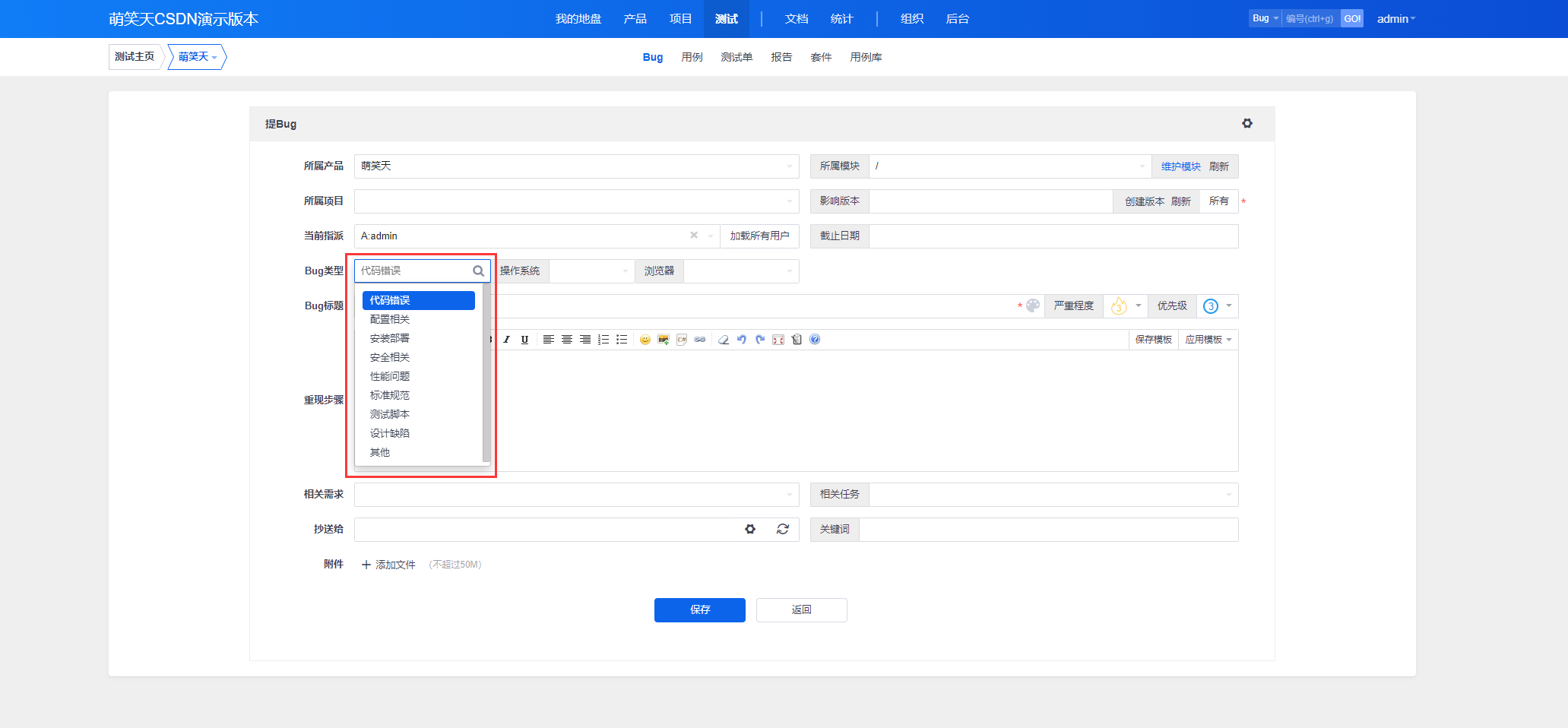Image resolution: width=1568 pixels, height=728 pixels.
Task: Expand 优先级 dropdown arrow
Action: pyautogui.click(x=1229, y=305)
